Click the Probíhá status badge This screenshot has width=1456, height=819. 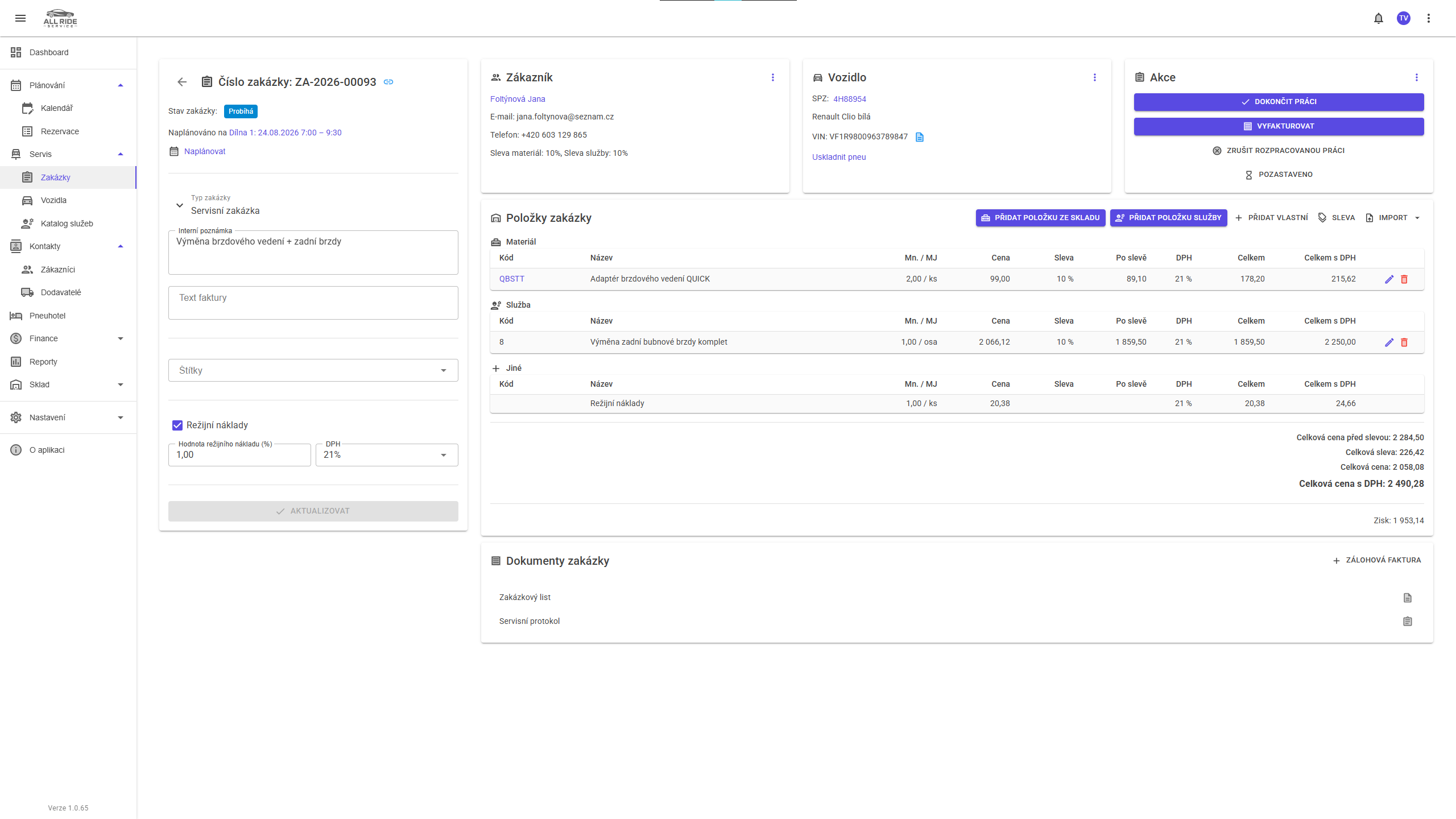pos(241,111)
